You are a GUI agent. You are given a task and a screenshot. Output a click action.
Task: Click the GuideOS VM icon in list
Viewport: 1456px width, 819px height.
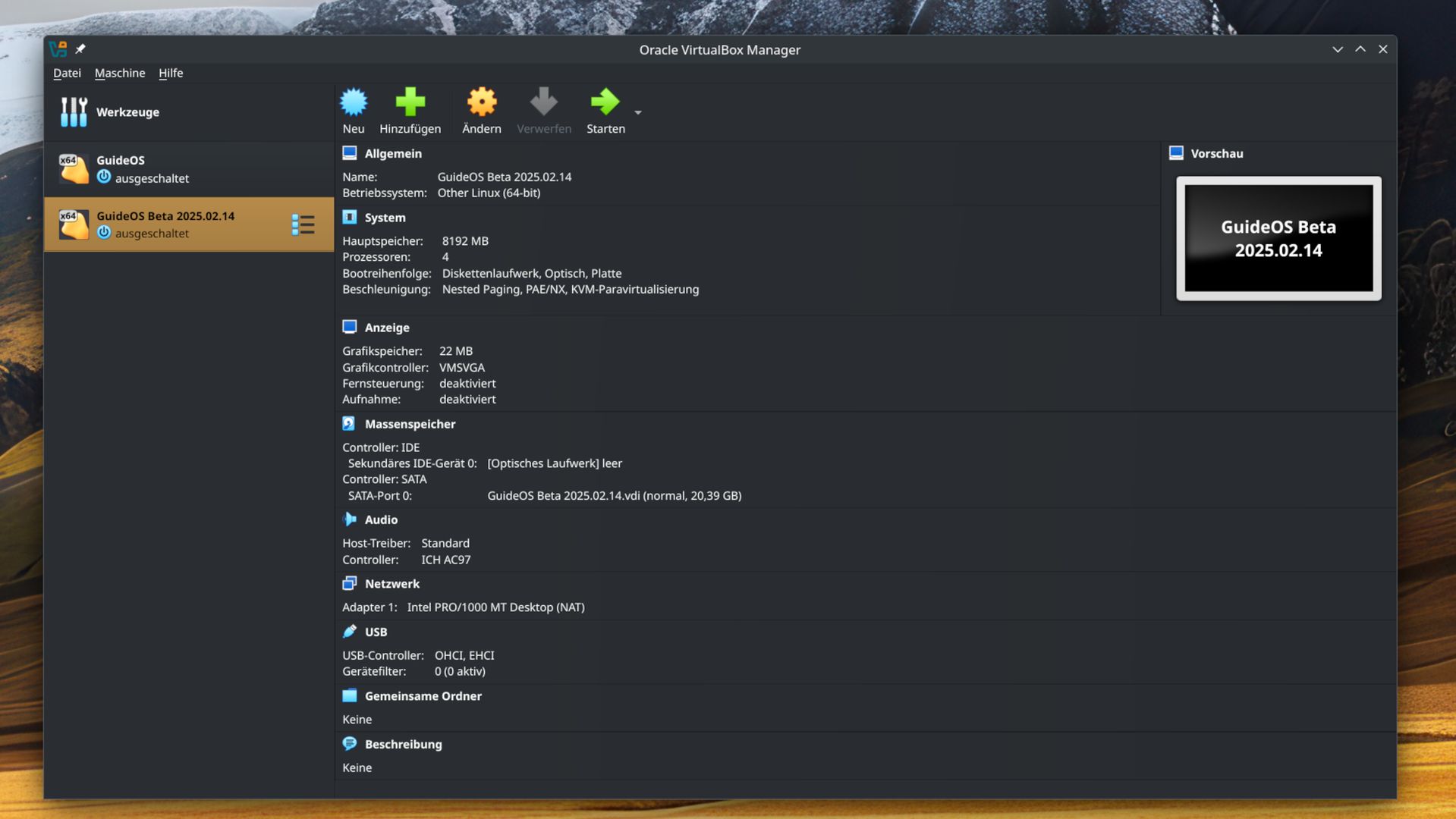tap(74, 168)
